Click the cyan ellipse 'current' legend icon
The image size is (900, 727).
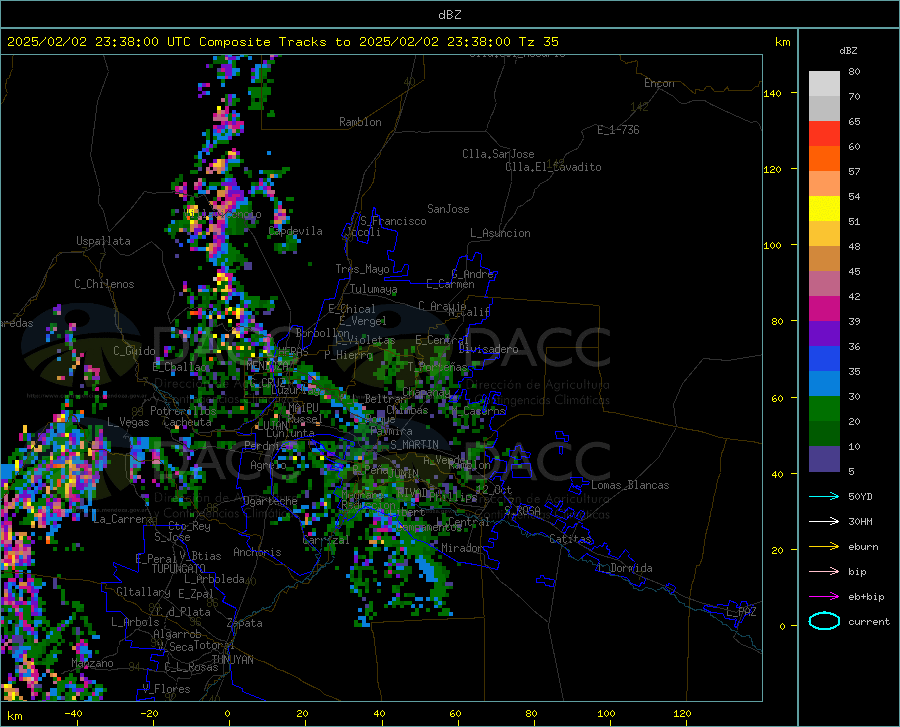[x=824, y=621]
